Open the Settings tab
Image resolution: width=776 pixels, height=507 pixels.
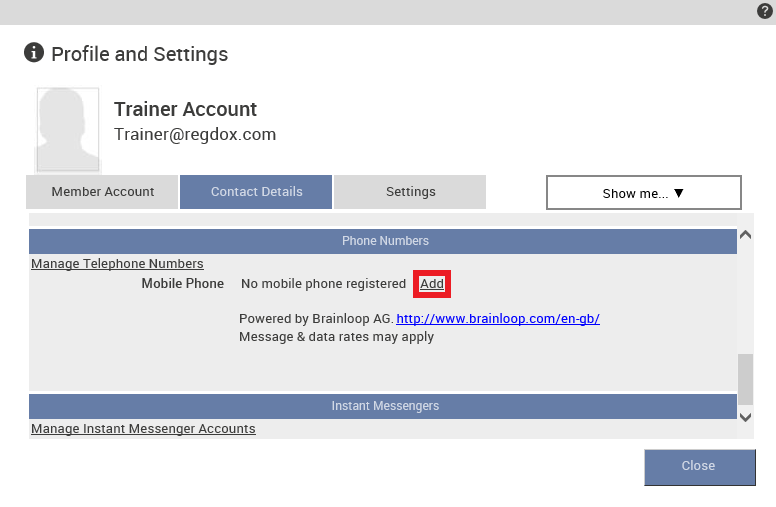410,192
